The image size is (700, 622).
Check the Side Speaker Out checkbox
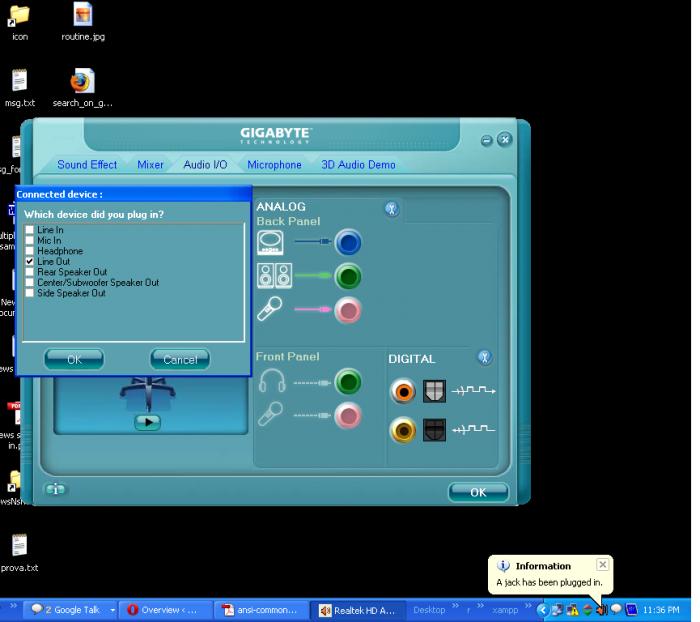29,293
